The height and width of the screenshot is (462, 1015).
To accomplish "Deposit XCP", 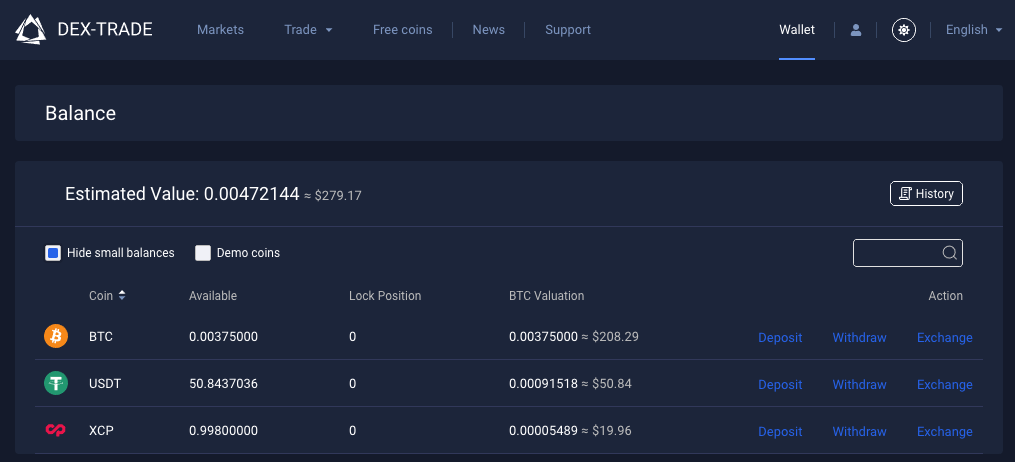I will pyautogui.click(x=780, y=432).
